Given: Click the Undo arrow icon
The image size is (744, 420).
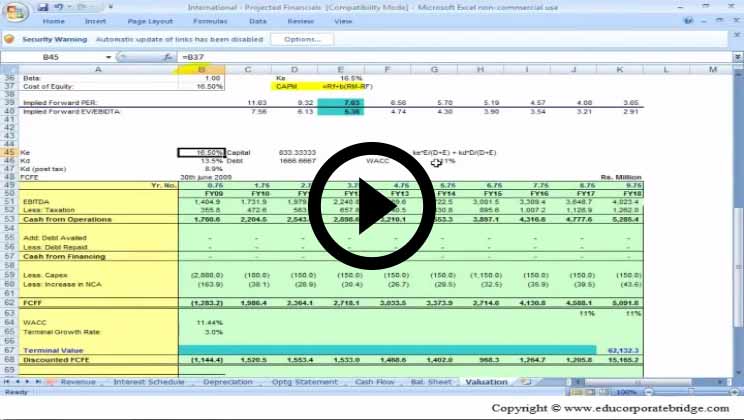Looking at the screenshot, I should (x=59, y=7).
